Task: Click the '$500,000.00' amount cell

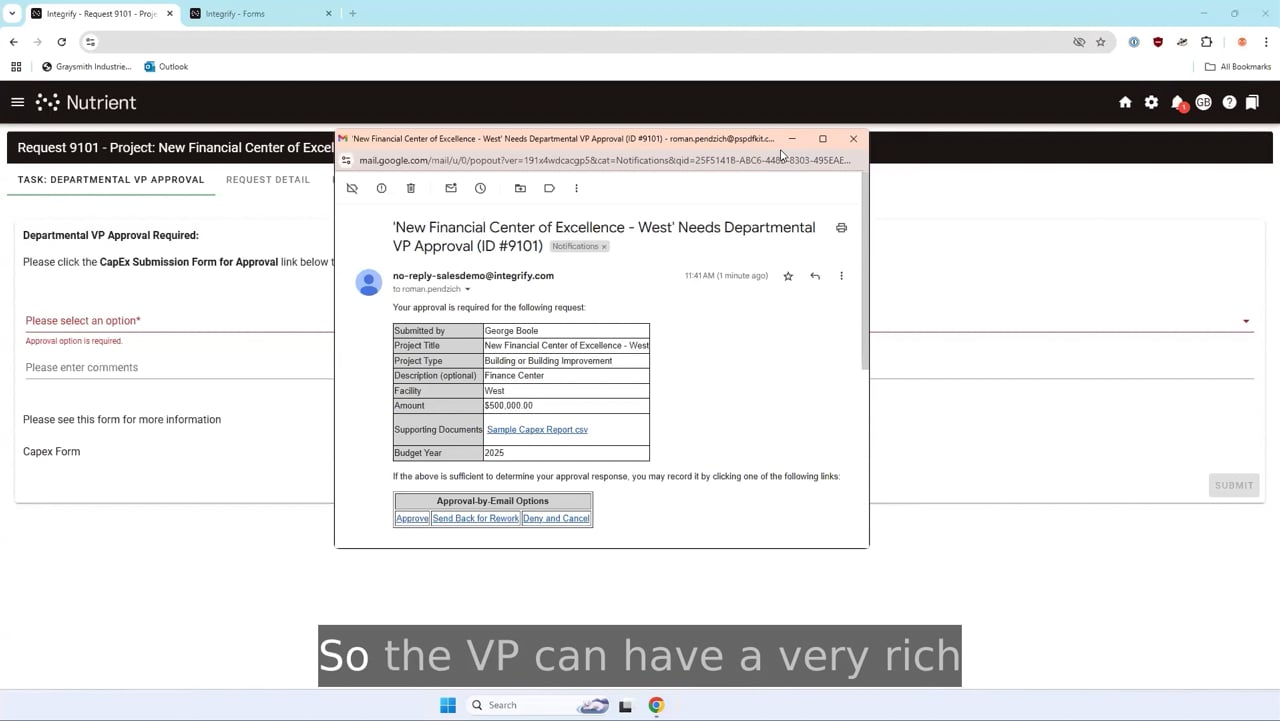Action: coord(566,406)
